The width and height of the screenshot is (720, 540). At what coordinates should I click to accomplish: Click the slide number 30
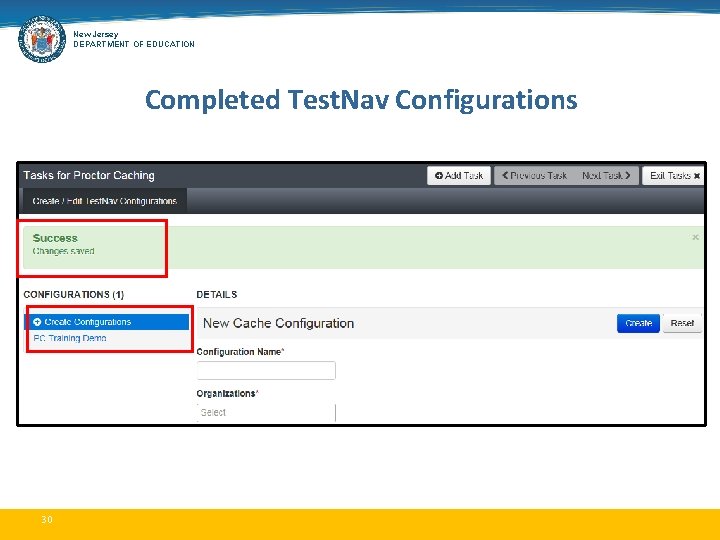(47, 519)
